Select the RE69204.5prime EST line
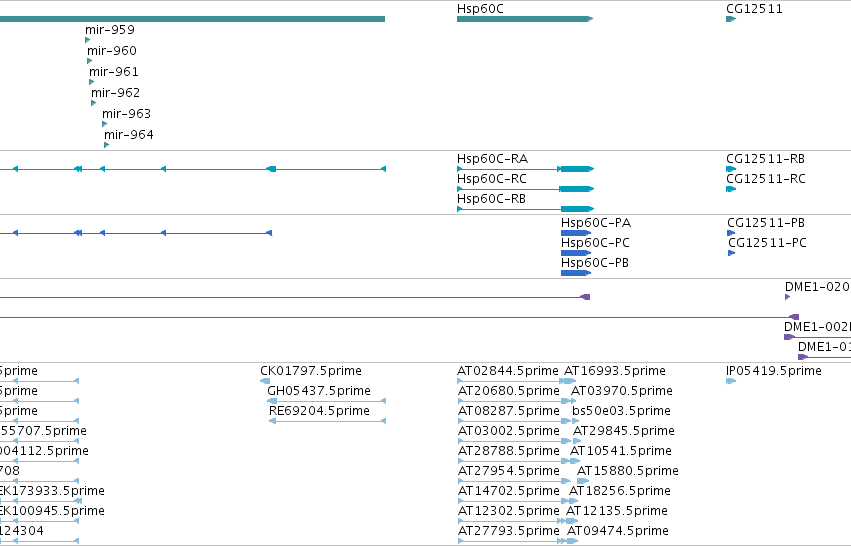 click(327, 421)
